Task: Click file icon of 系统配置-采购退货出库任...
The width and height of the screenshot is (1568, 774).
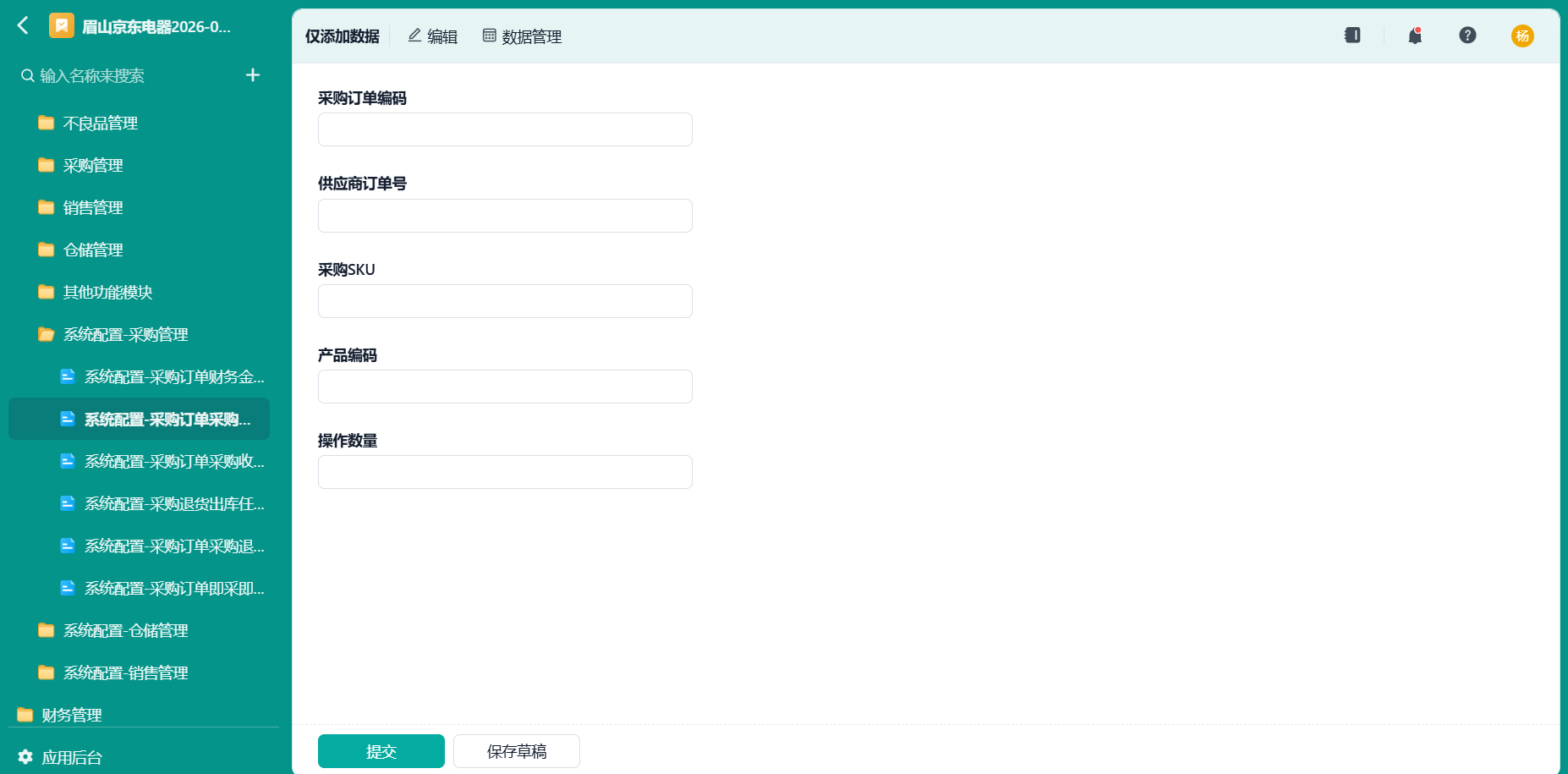Action: click(x=68, y=503)
